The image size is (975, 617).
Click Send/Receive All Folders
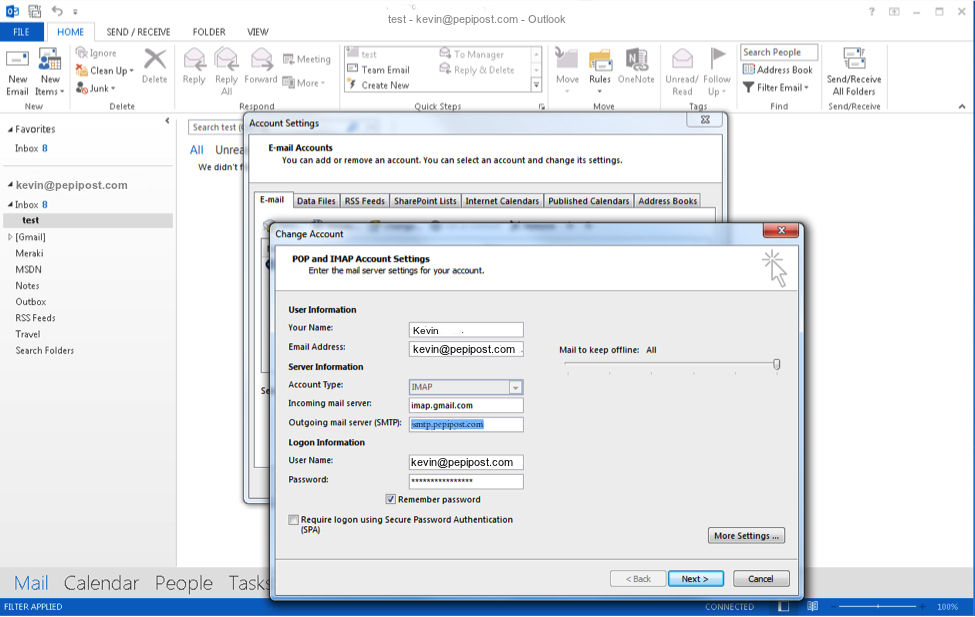click(854, 72)
